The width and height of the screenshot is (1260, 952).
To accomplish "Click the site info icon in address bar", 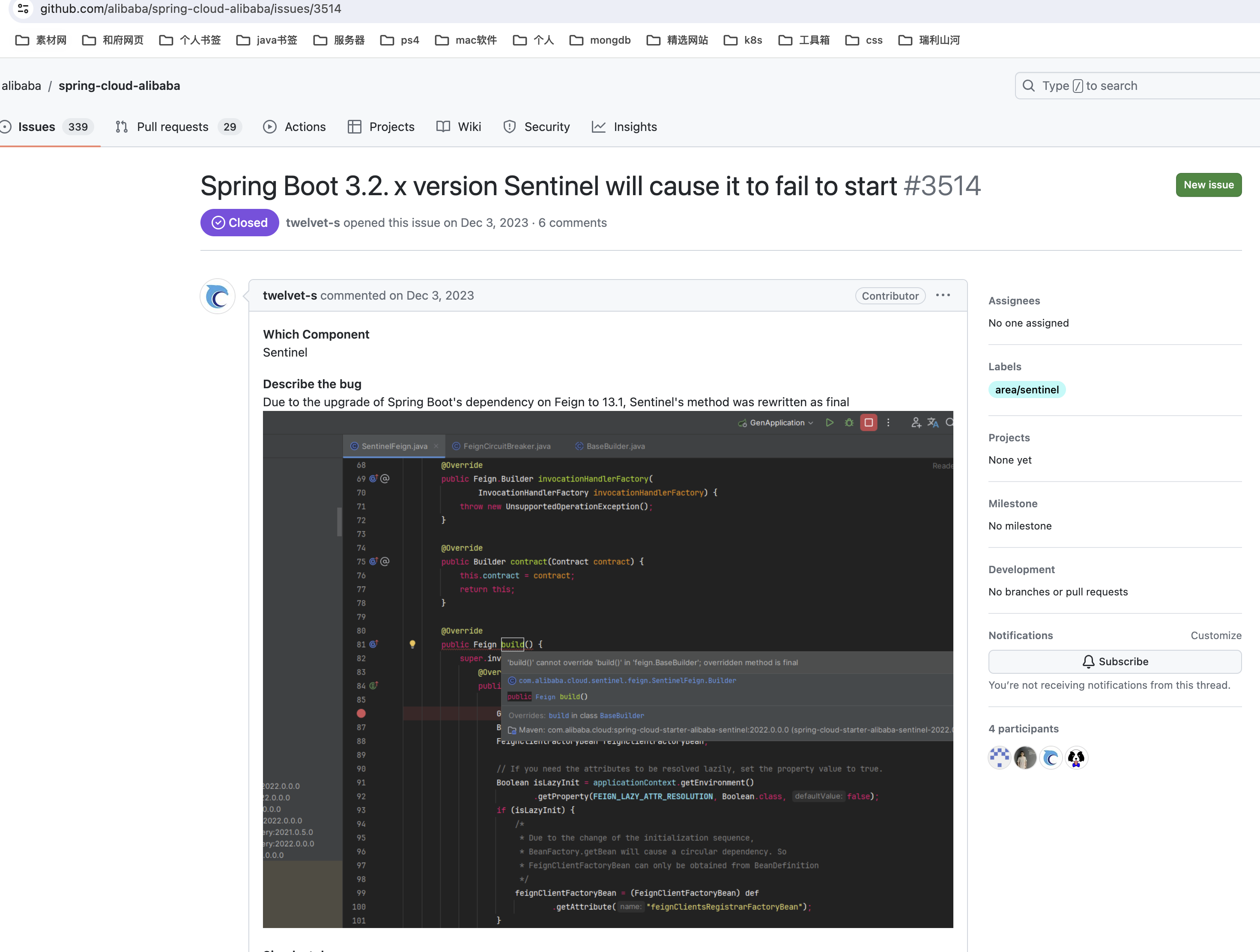I will pyautogui.click(x=23, y=9).
